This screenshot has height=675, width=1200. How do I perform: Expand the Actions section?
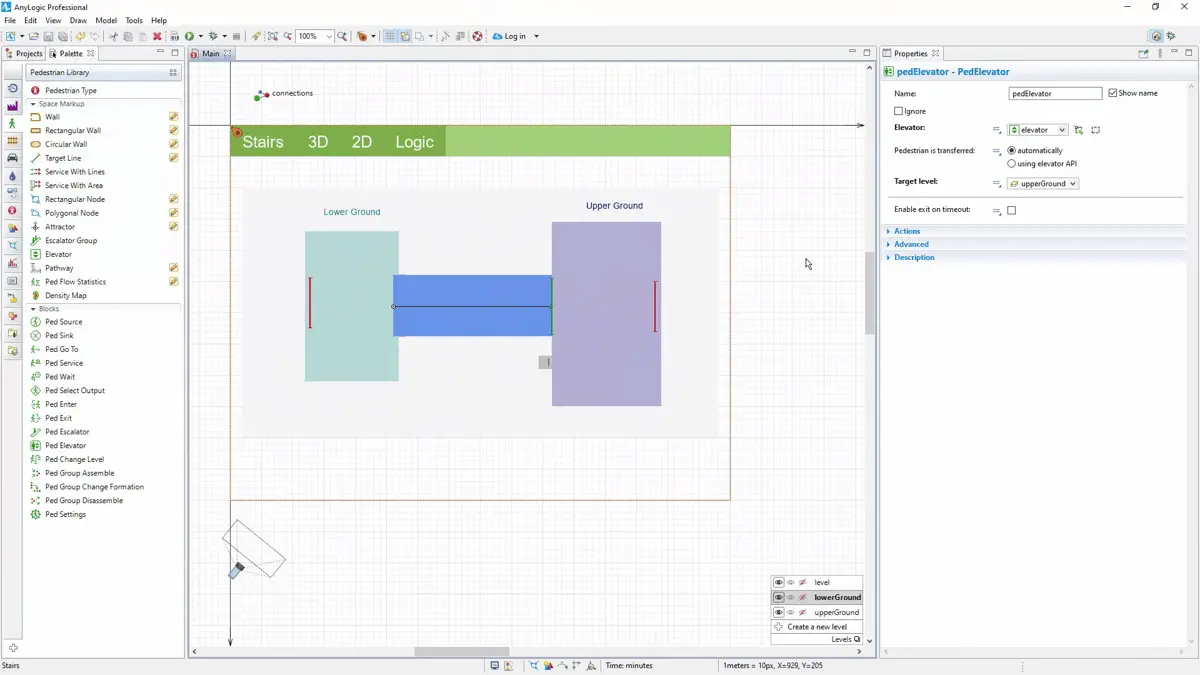906,231
